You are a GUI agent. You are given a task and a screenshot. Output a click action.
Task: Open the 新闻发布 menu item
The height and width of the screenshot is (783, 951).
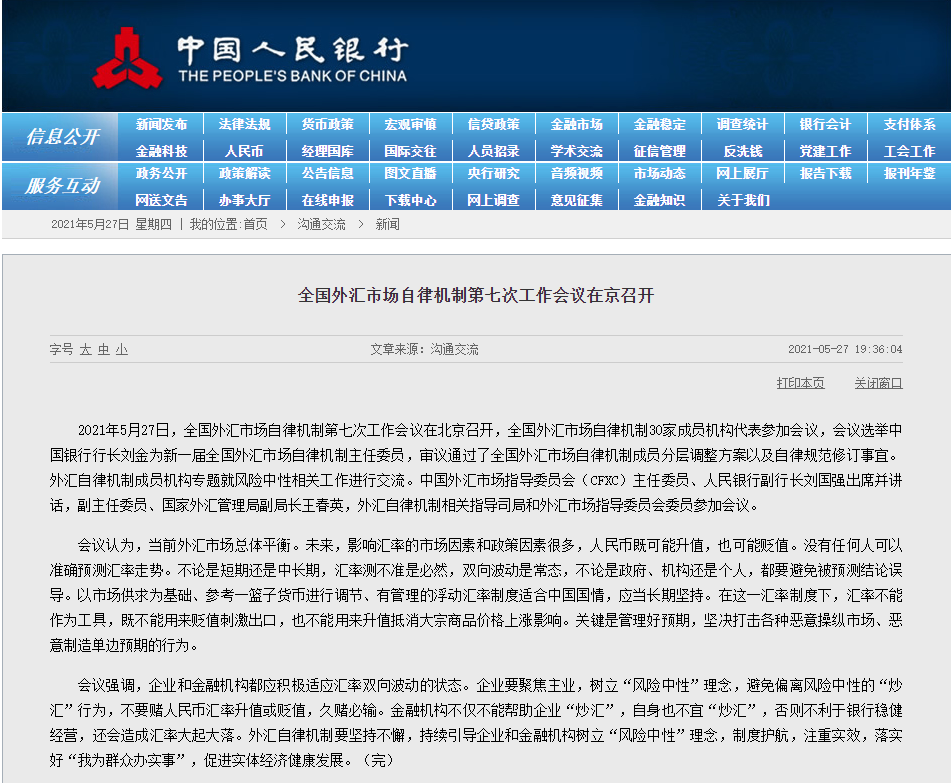click(161, 125)
